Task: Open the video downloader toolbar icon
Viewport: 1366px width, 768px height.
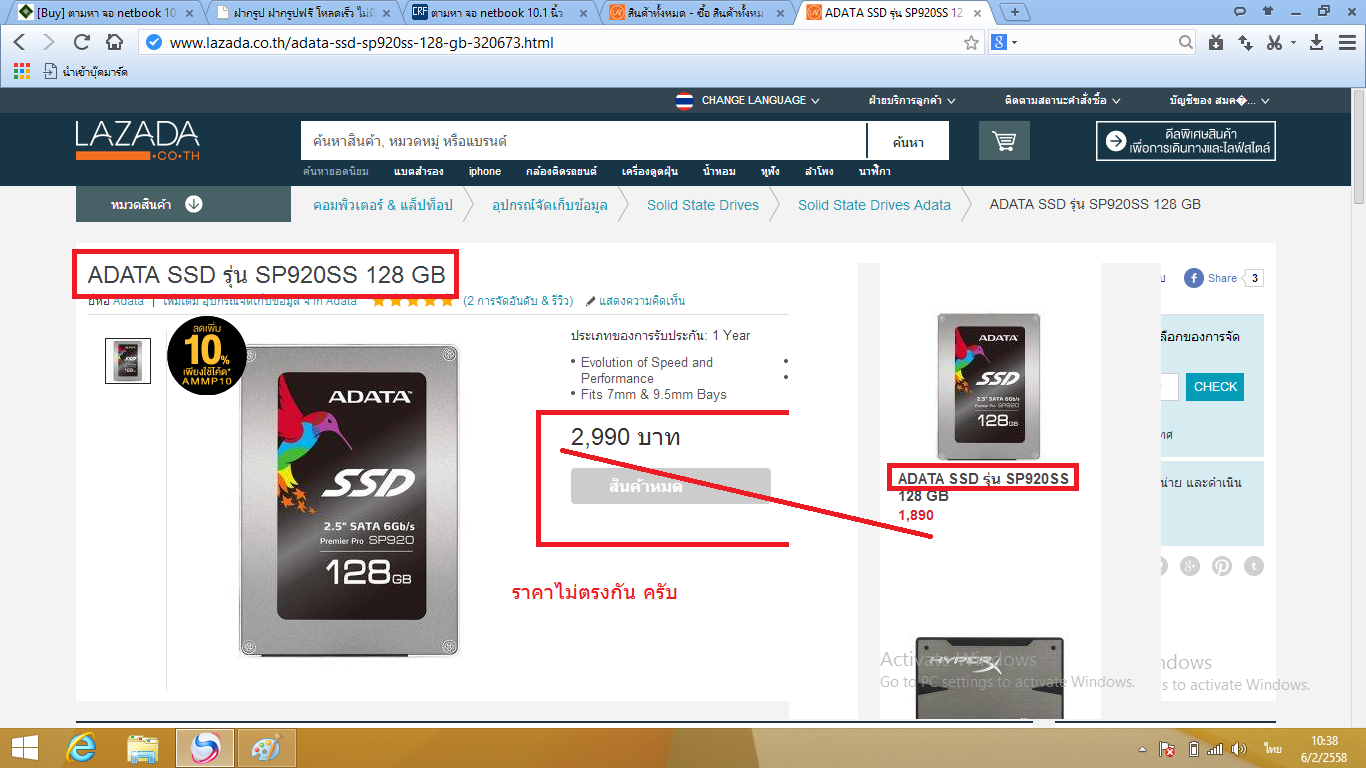Action: point(1216,42)
